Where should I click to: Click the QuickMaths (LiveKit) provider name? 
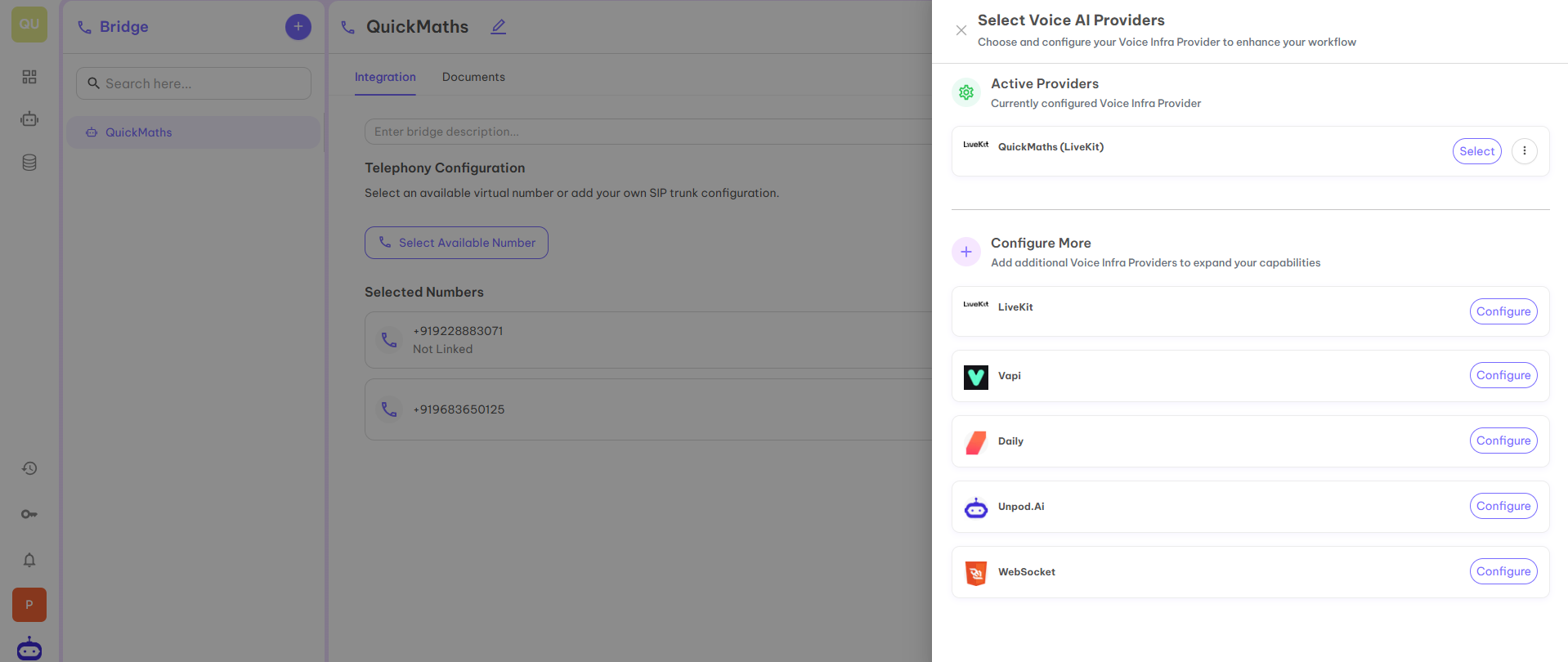[1051, 147]
